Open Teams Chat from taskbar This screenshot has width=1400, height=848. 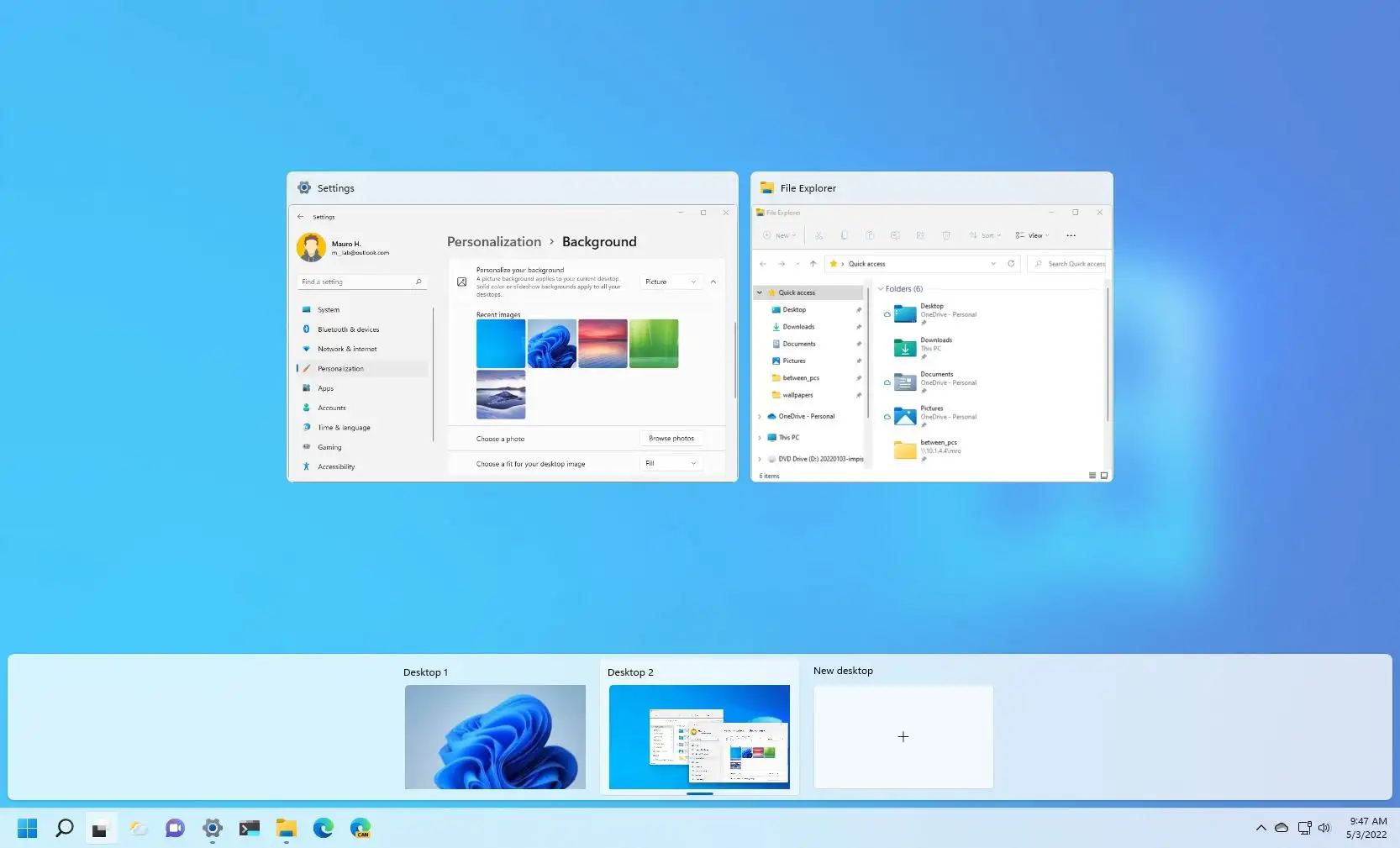pyautogui.click(x=175, y=829)
